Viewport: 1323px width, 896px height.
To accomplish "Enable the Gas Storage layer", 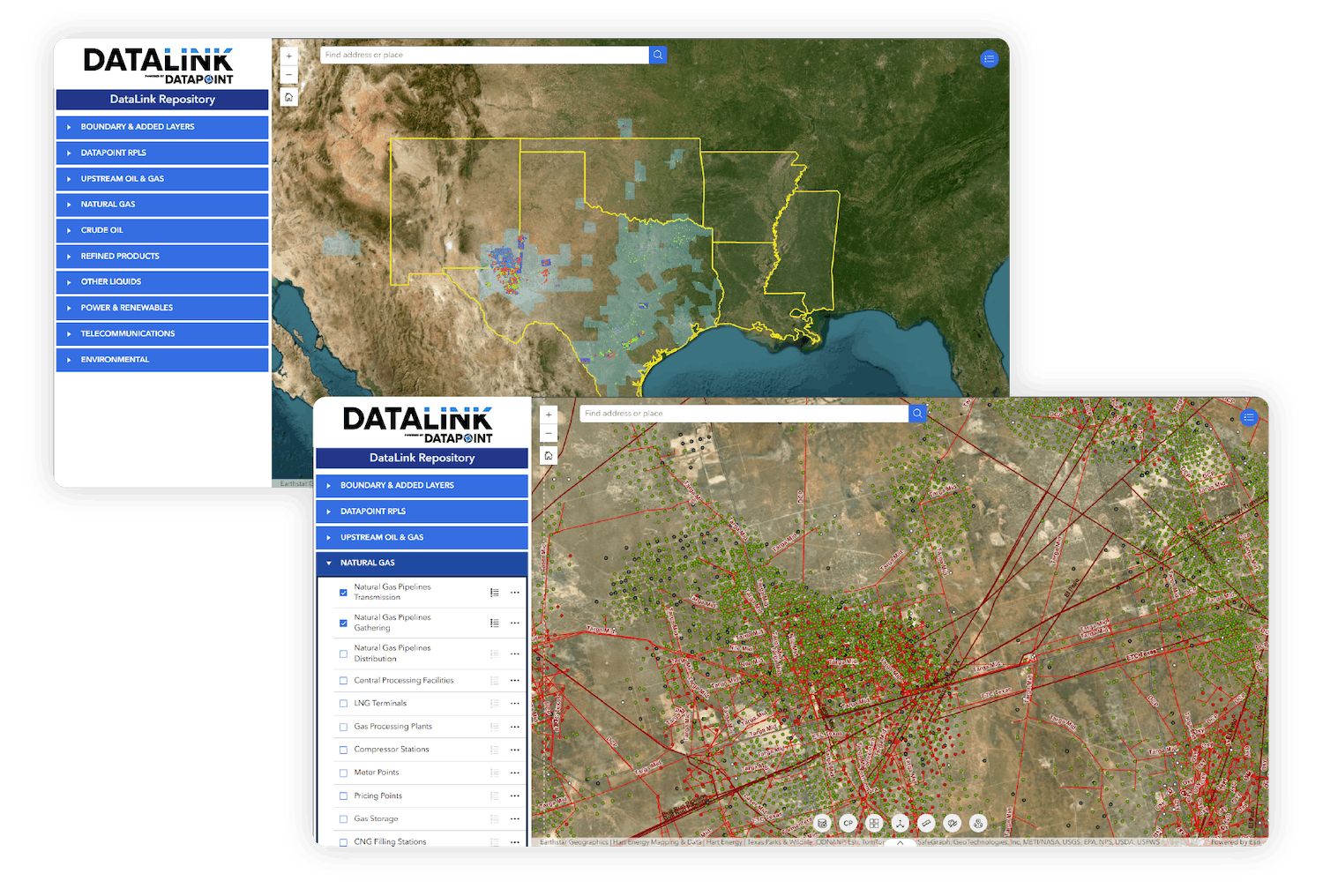I will [343, 819].
